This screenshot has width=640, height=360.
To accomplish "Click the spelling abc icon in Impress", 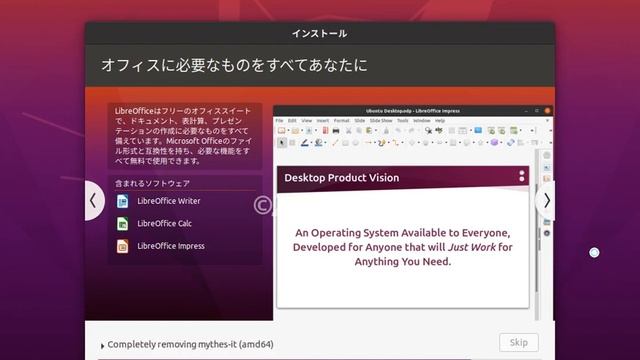I will pyautogui.click(x=439, y=130).
